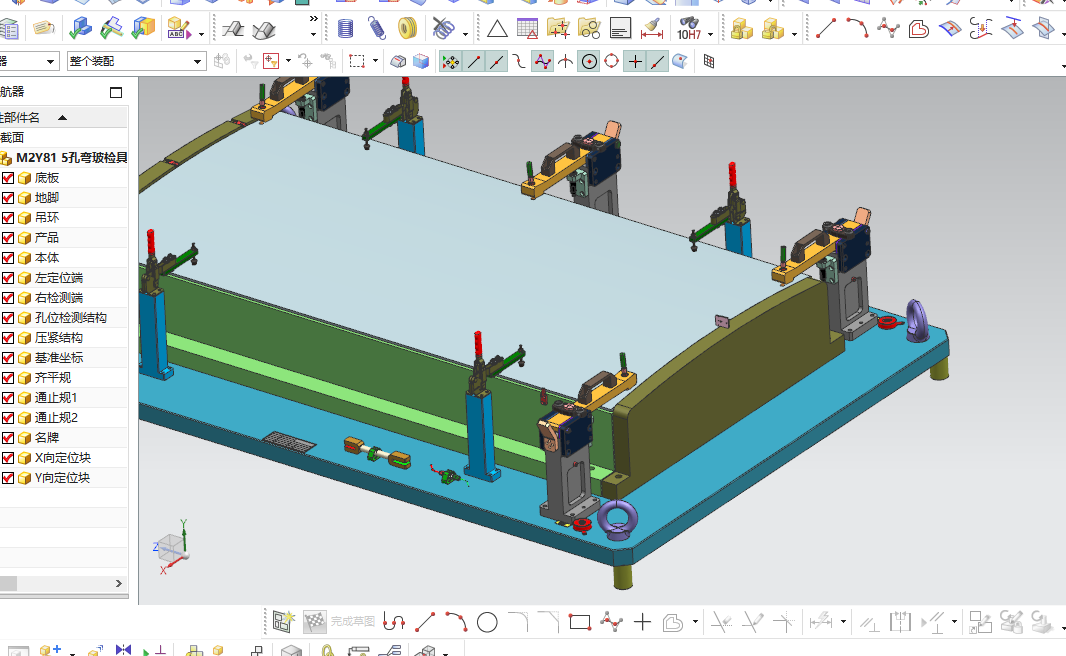Click the folder with crosshairs icon
This screenshot has height=656, width=1066.
tap(558, 29)
